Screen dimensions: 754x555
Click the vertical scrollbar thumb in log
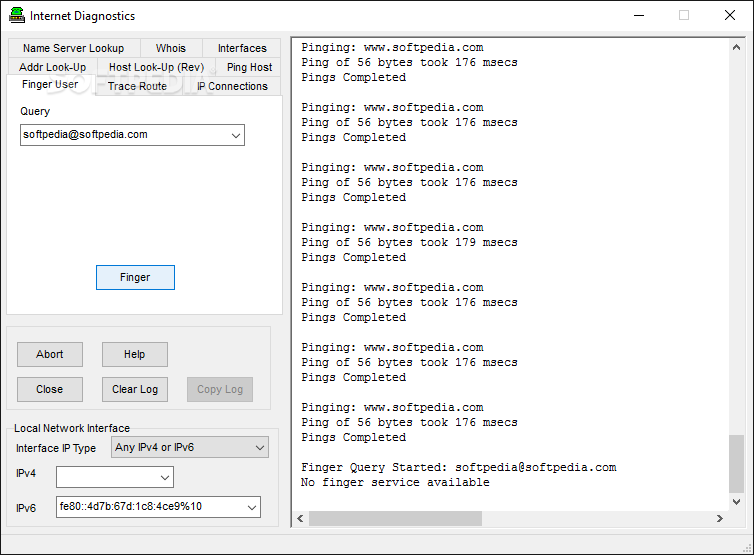point(736,464)
